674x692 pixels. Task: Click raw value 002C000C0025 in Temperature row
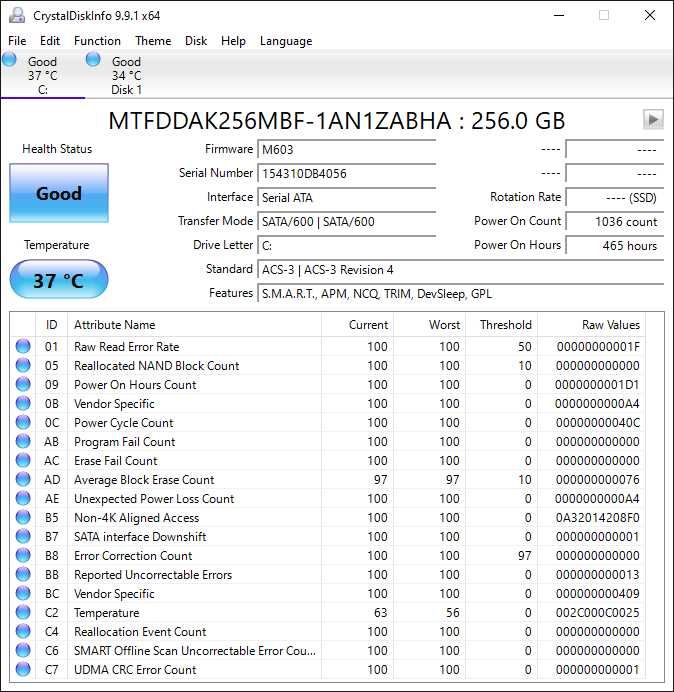pos(597,612)
